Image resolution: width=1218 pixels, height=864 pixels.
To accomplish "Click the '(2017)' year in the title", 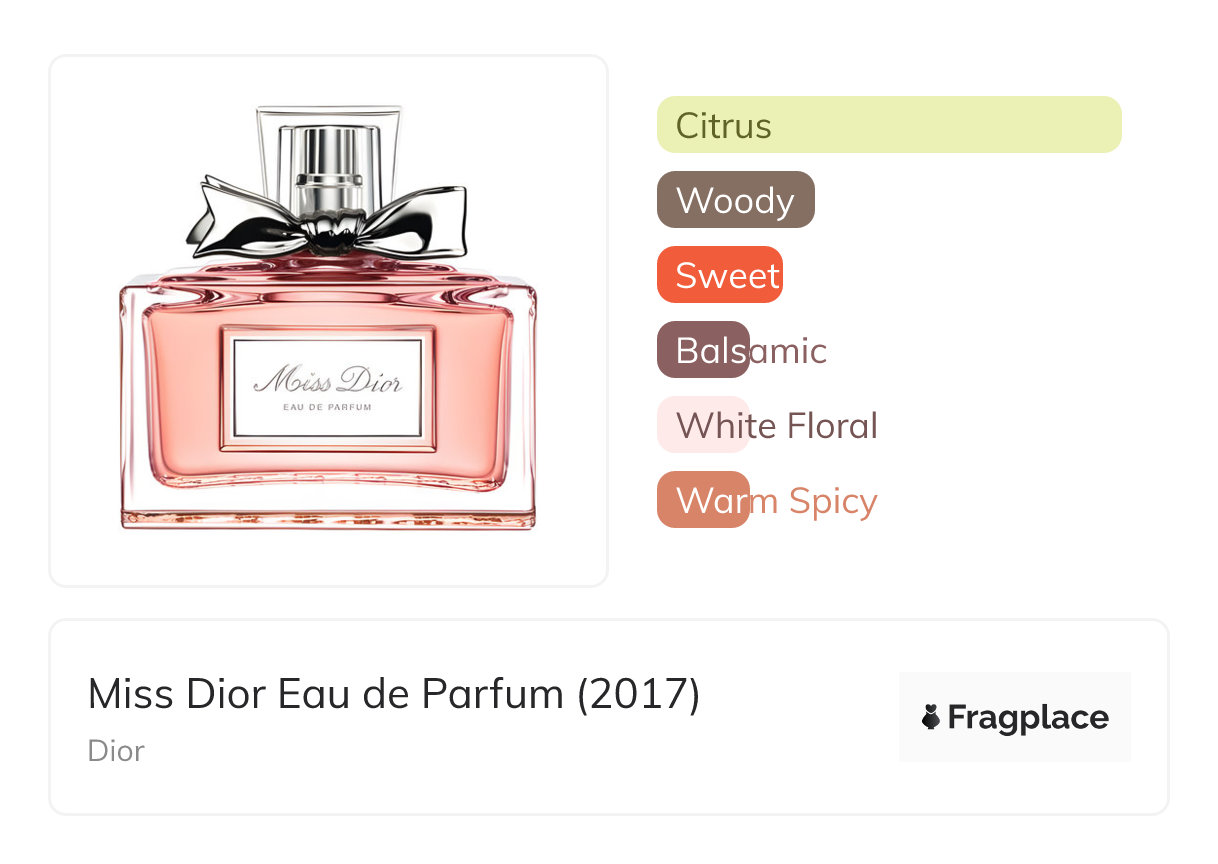I will [x=639, y=694].
